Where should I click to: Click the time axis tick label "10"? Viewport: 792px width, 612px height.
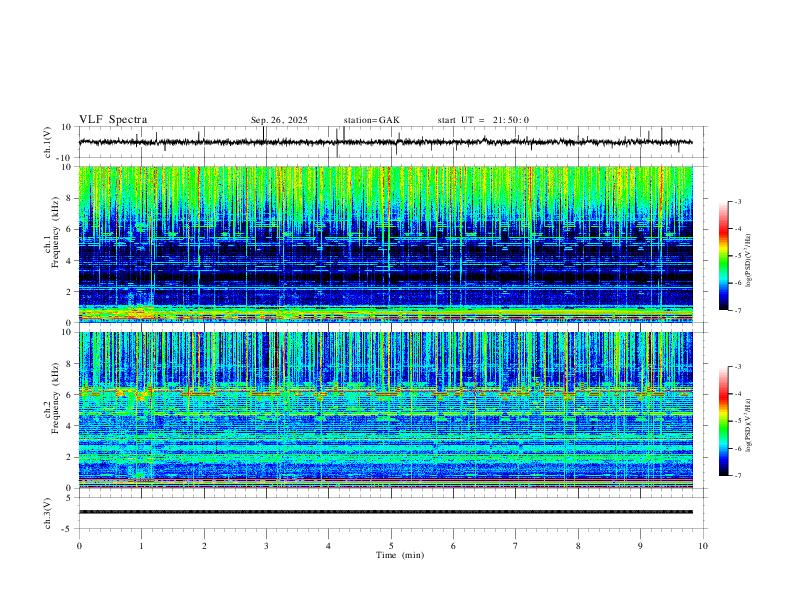[703, 546]
